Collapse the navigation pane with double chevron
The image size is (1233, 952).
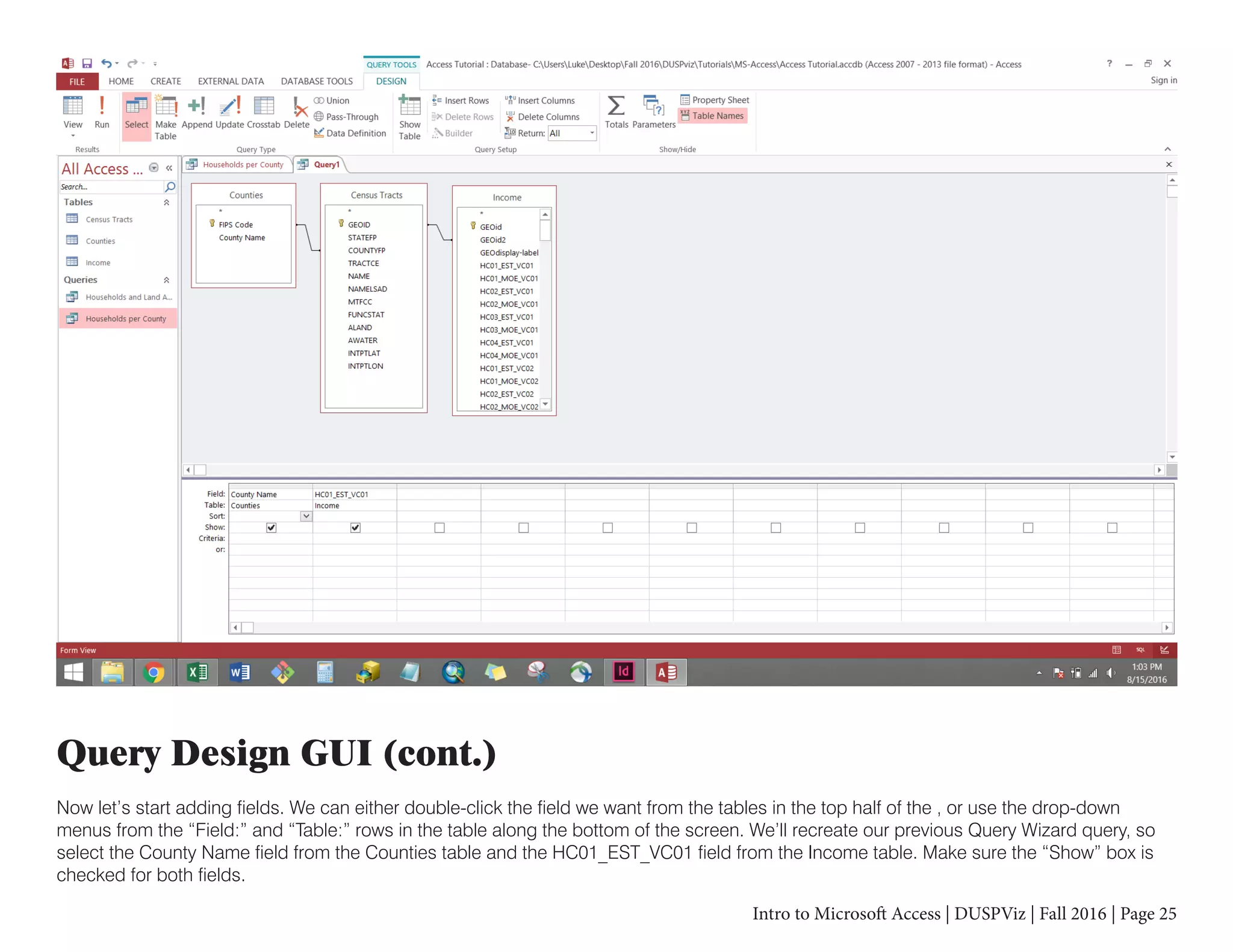click(170, 168)
